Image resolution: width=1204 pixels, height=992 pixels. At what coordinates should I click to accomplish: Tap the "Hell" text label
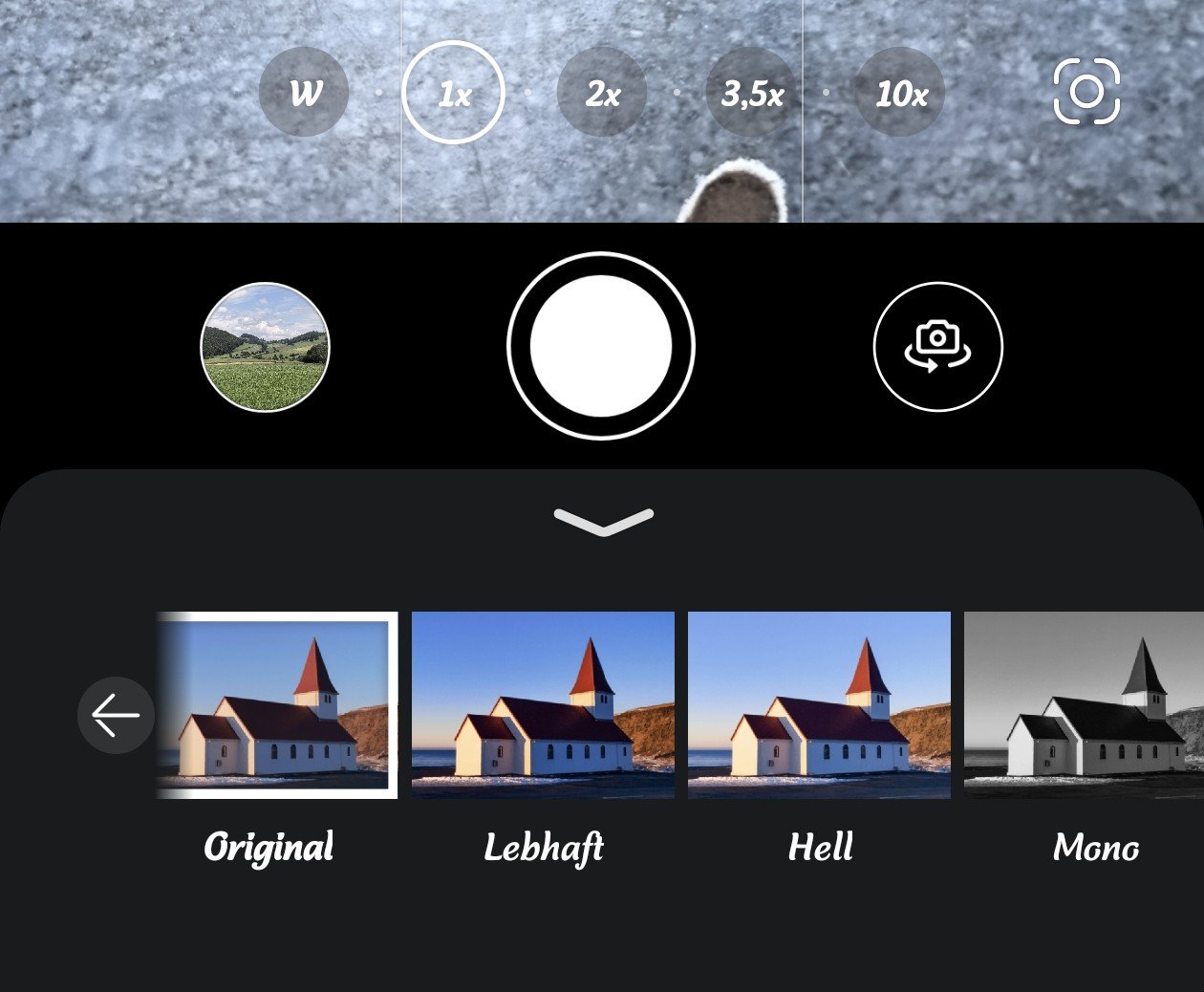point(820,848)
